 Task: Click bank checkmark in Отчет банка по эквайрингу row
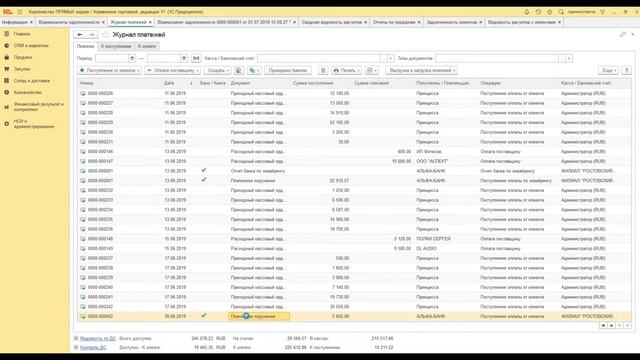click(x=204, y=170)
